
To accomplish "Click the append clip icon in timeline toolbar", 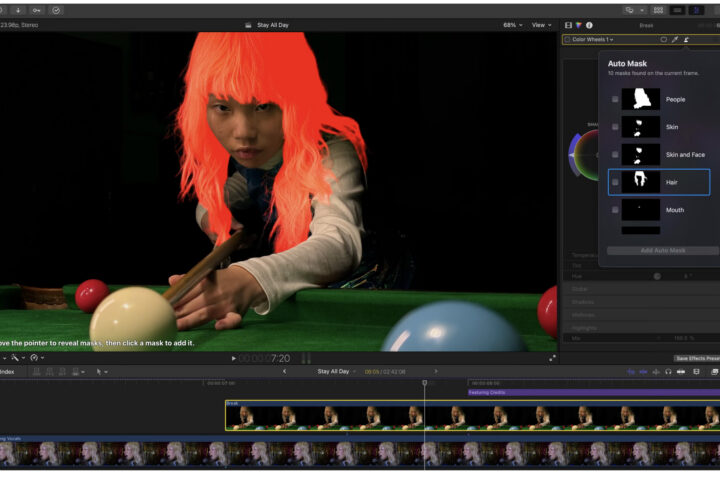I will click(x=62, y=372).
